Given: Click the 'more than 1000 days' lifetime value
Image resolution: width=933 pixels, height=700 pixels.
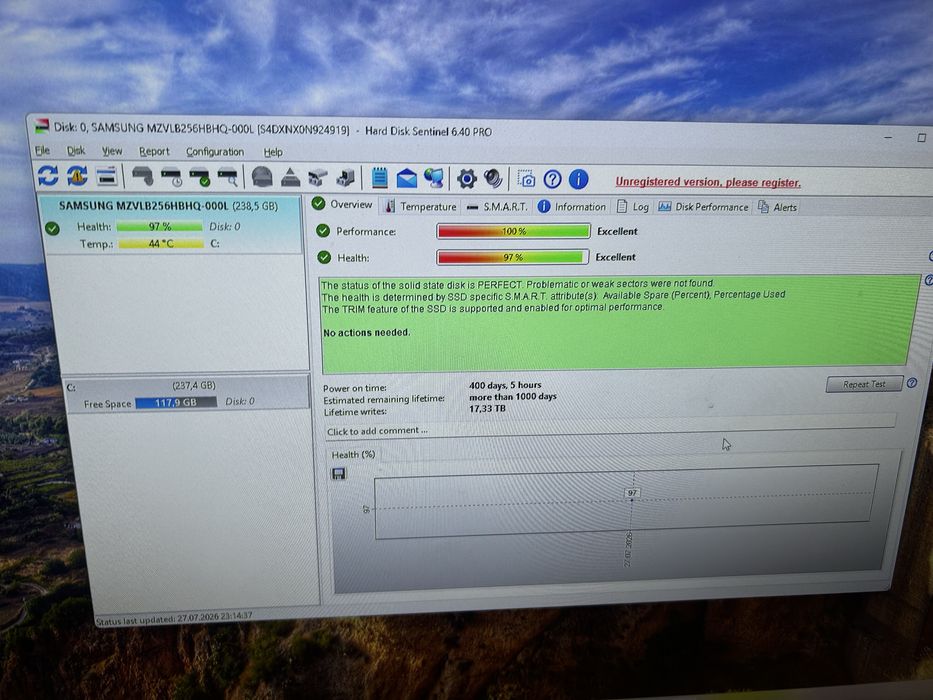Looking at the screenshot, I should coord(513,396).
